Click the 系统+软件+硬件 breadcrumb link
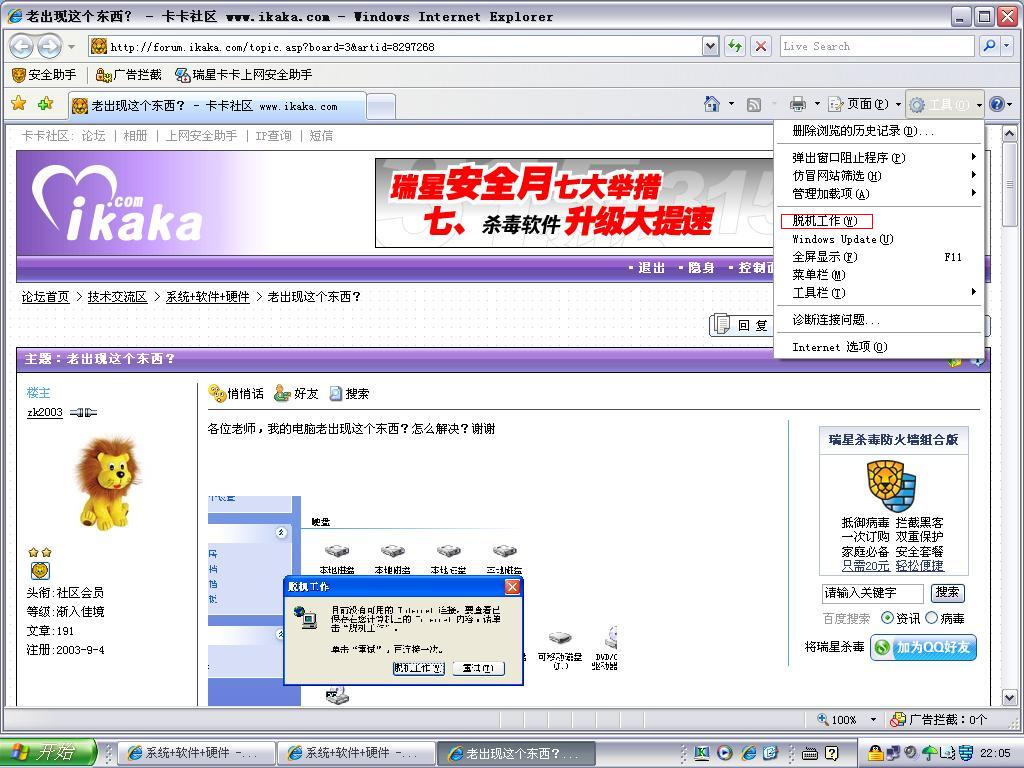This screenshot has height=768, width=1024. coord(207,296)
